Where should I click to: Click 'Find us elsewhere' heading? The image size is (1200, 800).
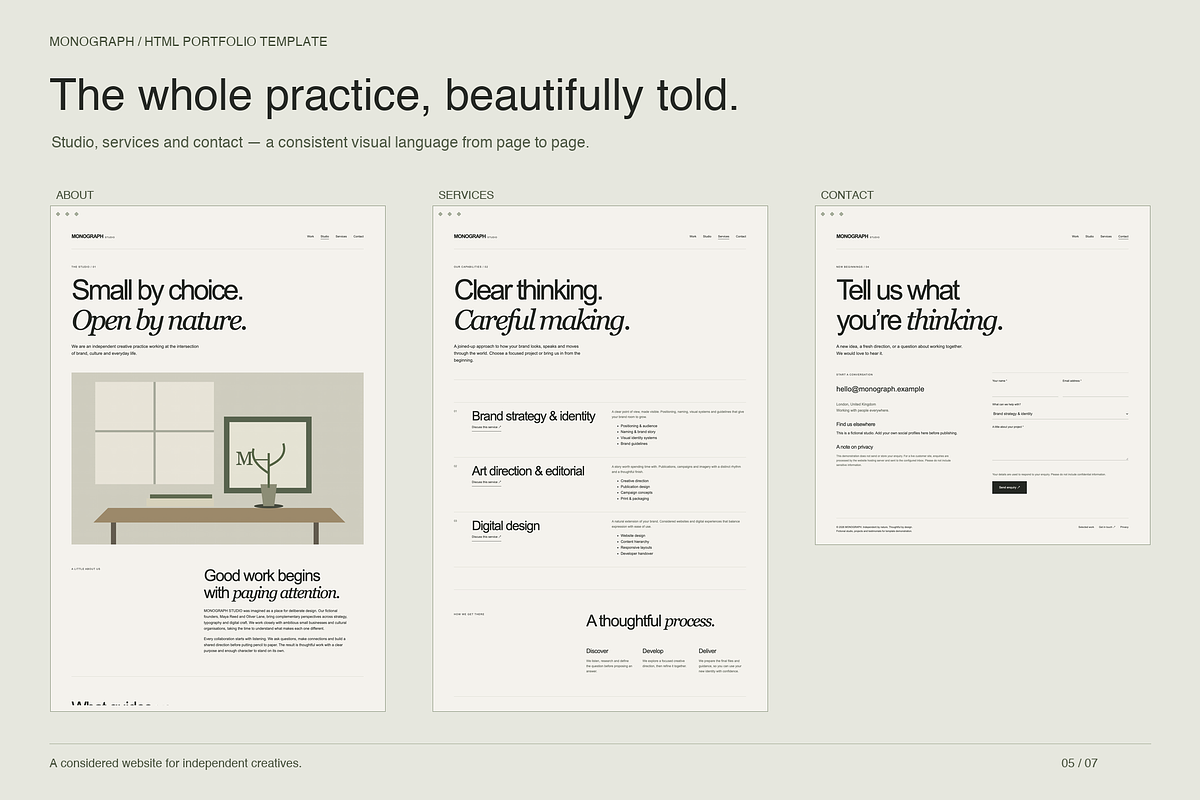pyautogui.click(x=856, y=424)
